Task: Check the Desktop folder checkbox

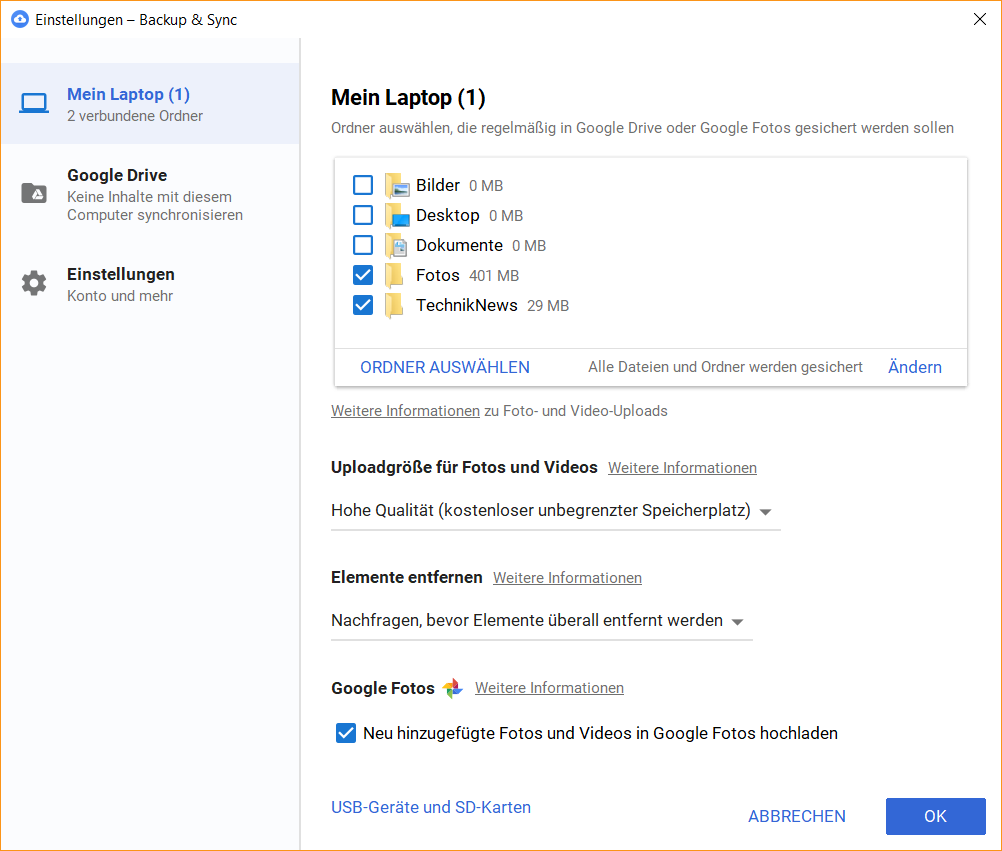Action: pyautogui.click(x=363, y=215)
